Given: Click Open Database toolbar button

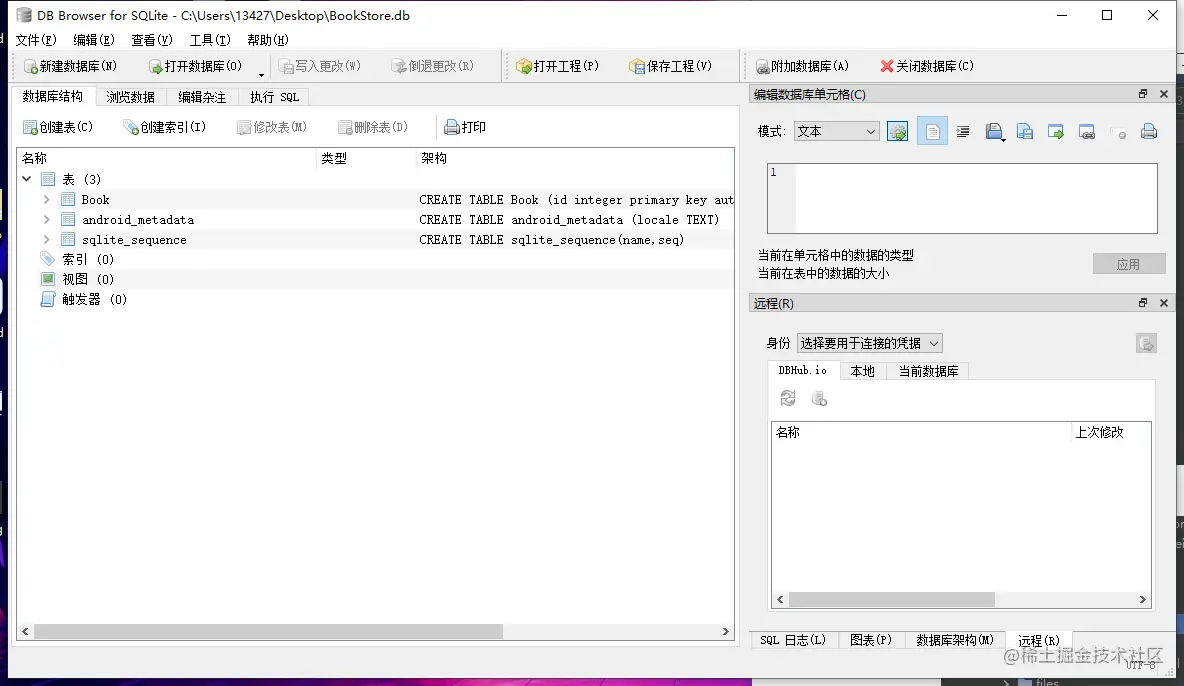Looking at the screenshot, I should pos(196,66).
